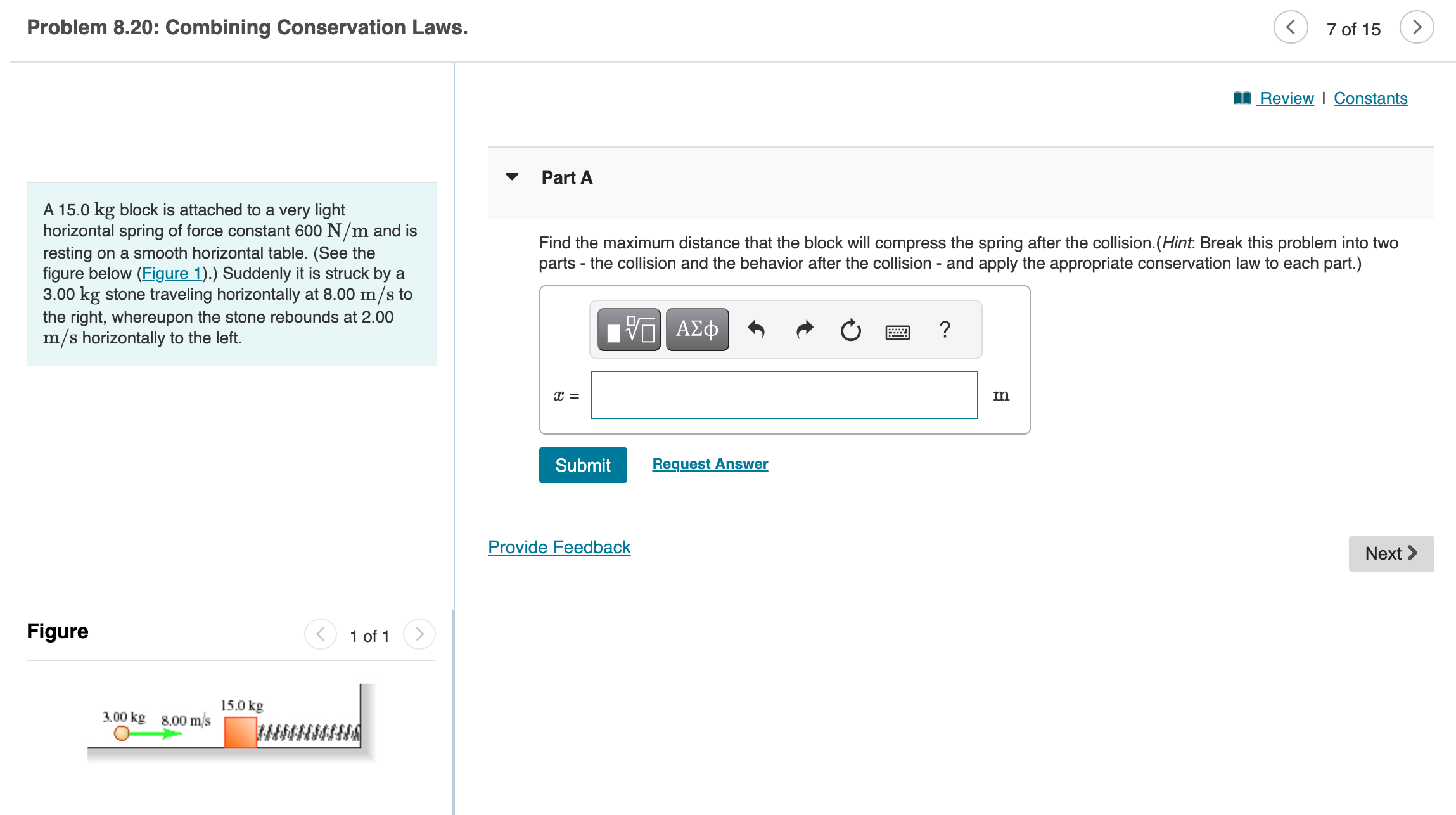Screen dimensions: 1456x815
Task: Open the math templates button
Action: [629, 330]
